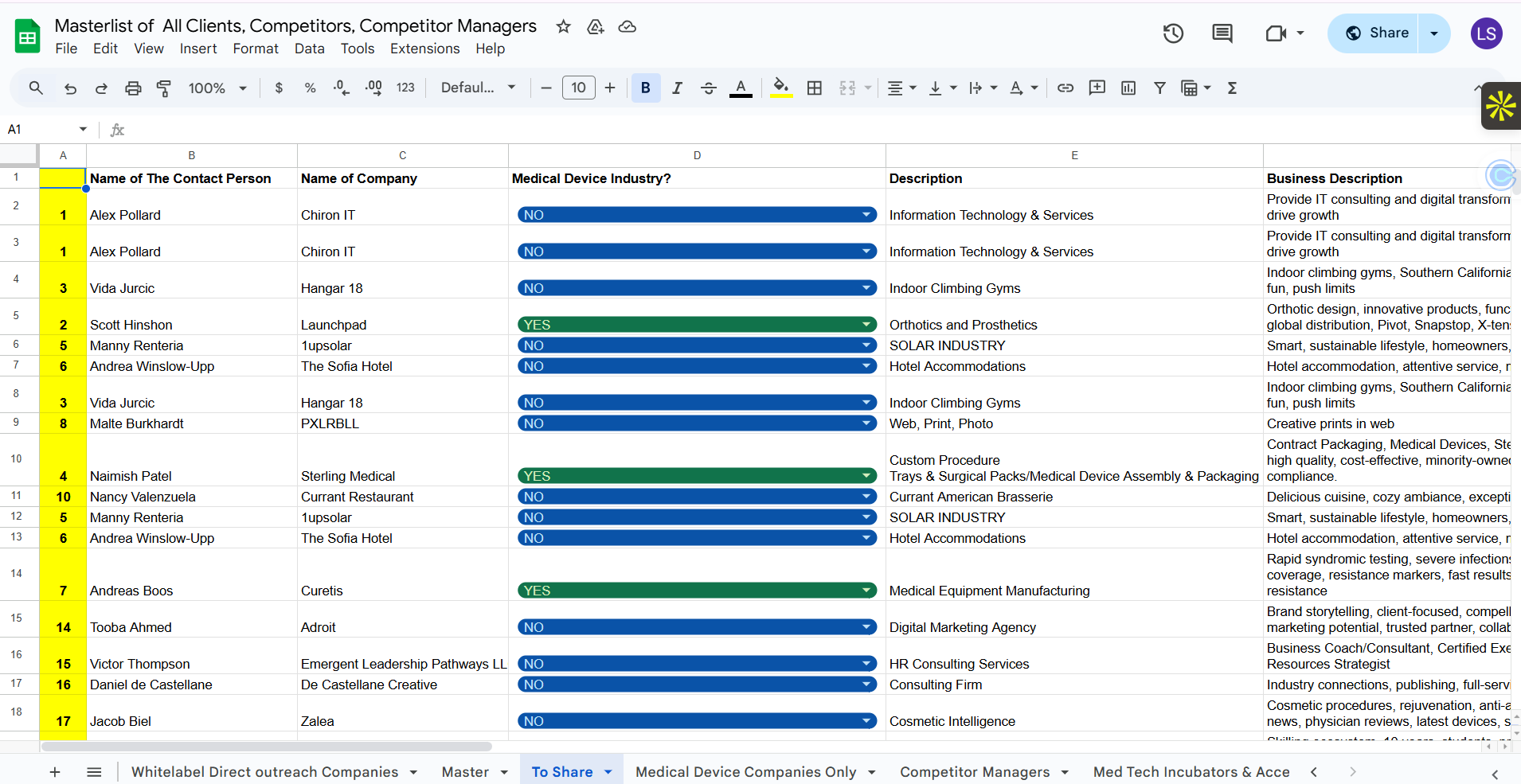This screenshot has width=1521, height=784.
Task: Open the version history clock icon
Action: pyautogui.click(x=1173, y=33)
